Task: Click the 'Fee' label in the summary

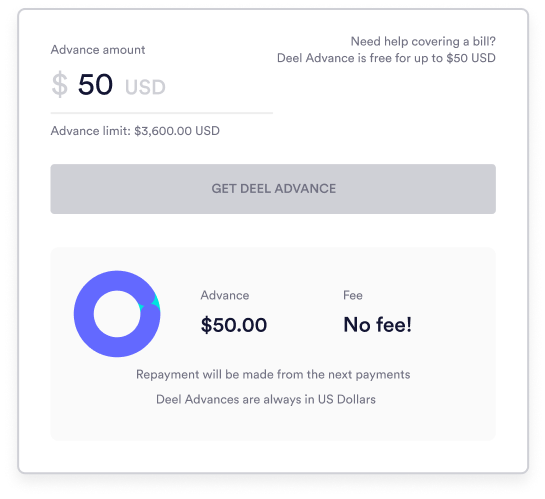Action: coord(352,295)
